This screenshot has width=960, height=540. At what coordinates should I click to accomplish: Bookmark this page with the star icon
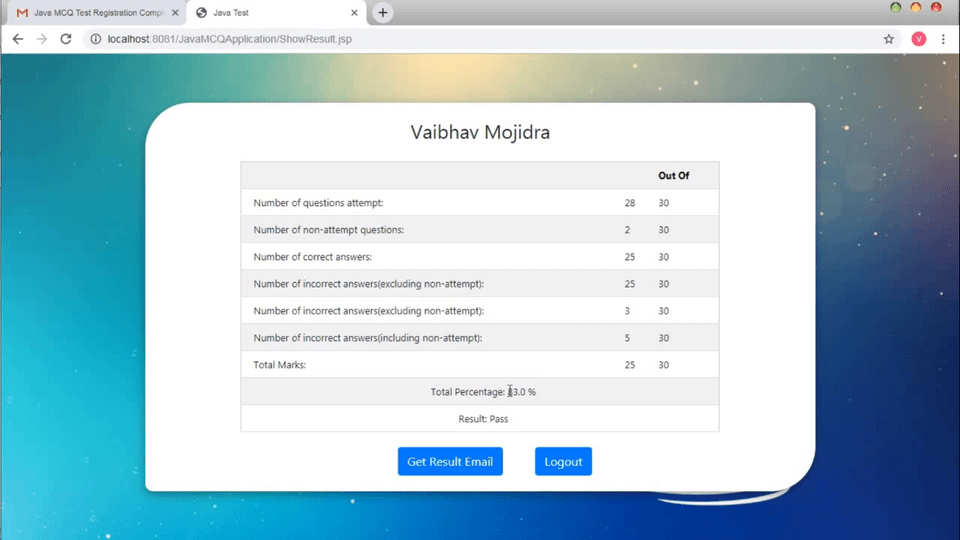[x=888, y=39]
